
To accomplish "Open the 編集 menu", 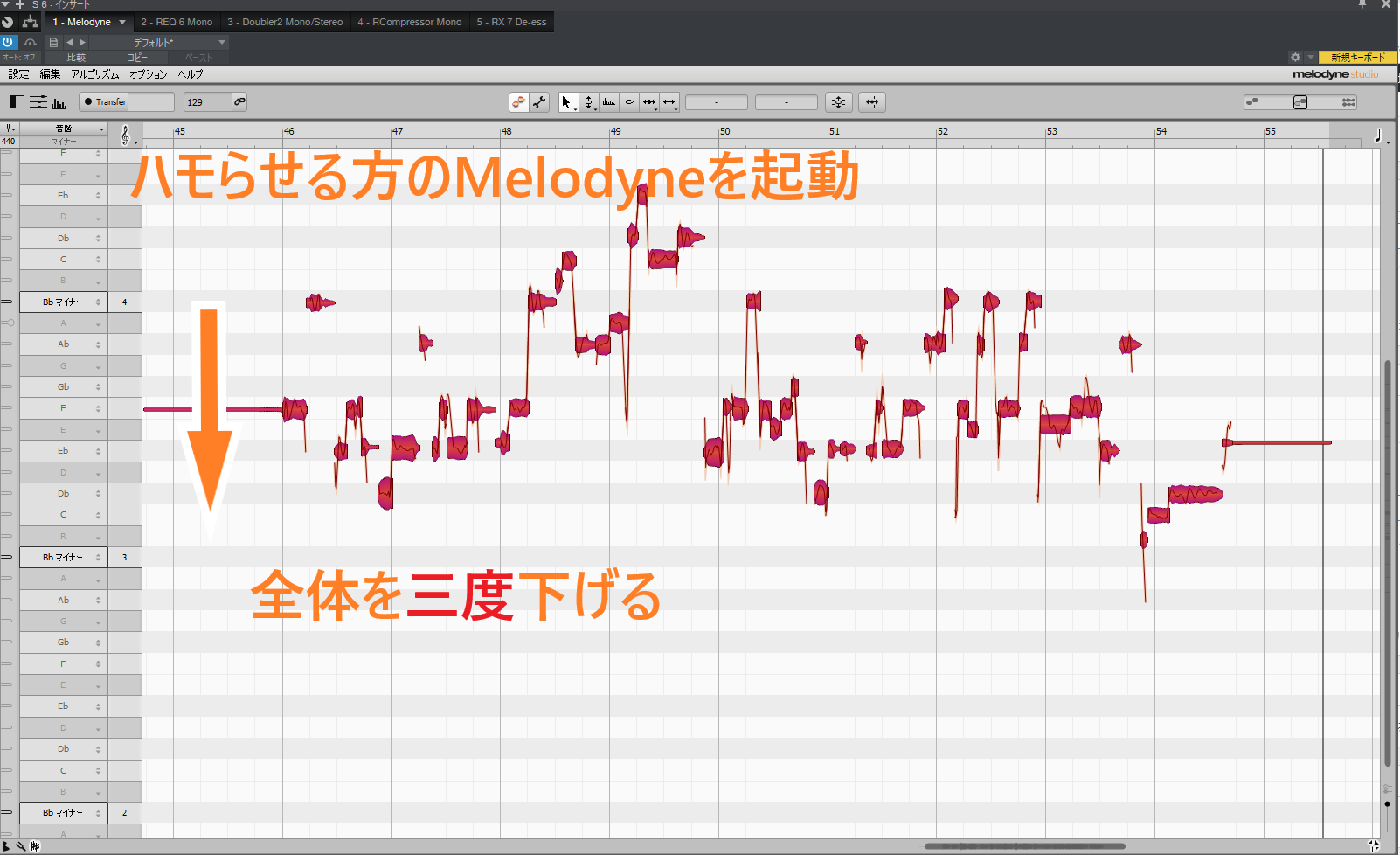I will 50,74.
